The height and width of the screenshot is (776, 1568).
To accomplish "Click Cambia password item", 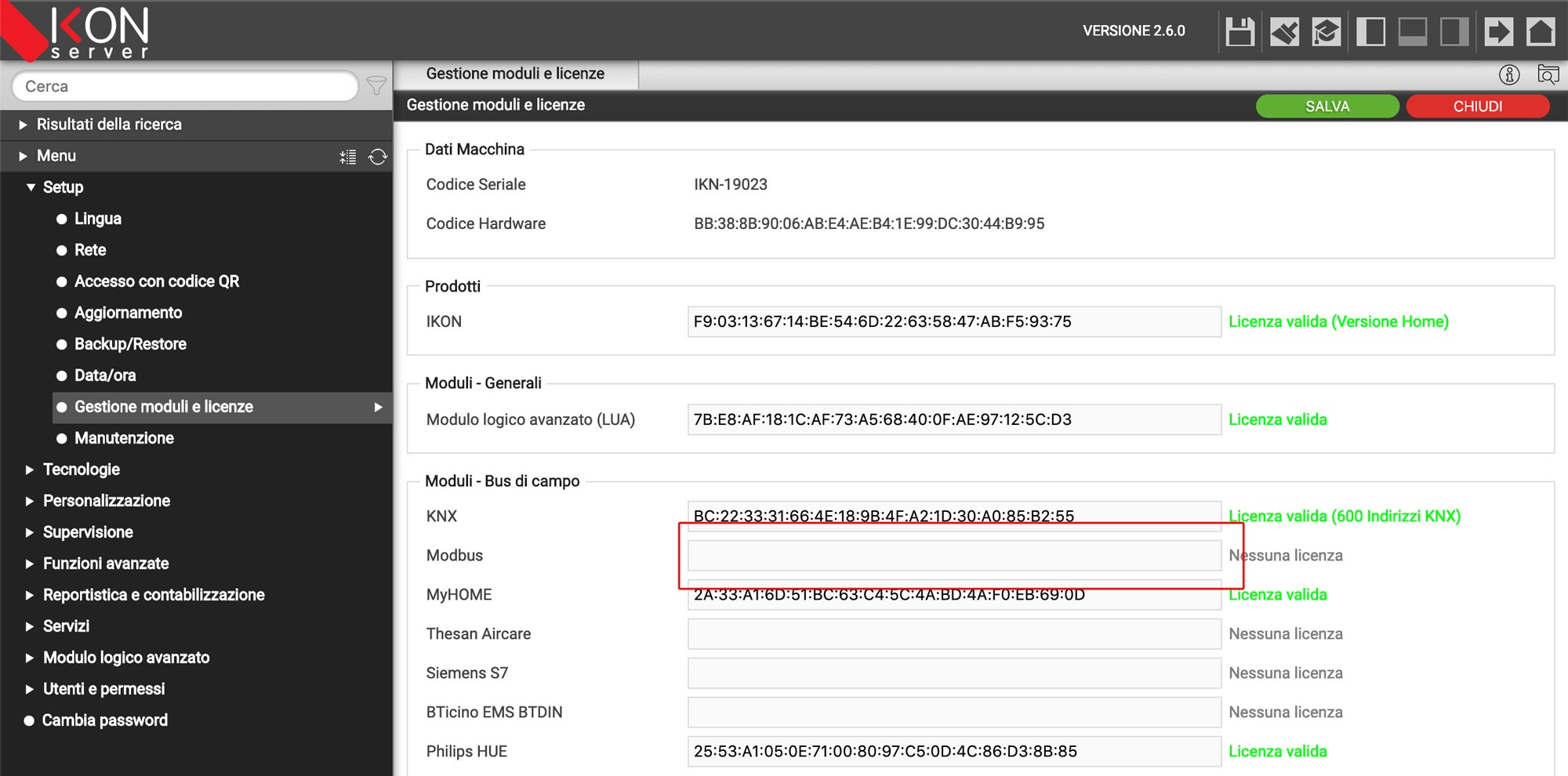I will [x=104, y=720].
